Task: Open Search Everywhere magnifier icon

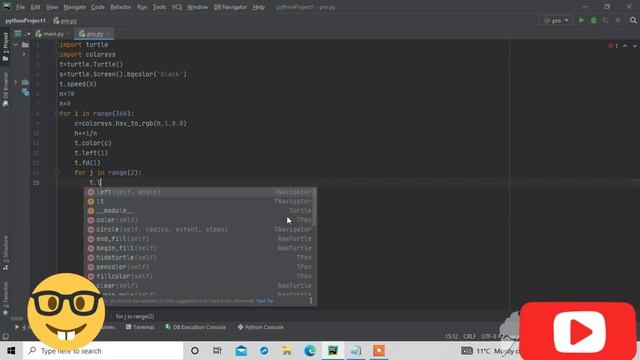Action: point(633,20)
